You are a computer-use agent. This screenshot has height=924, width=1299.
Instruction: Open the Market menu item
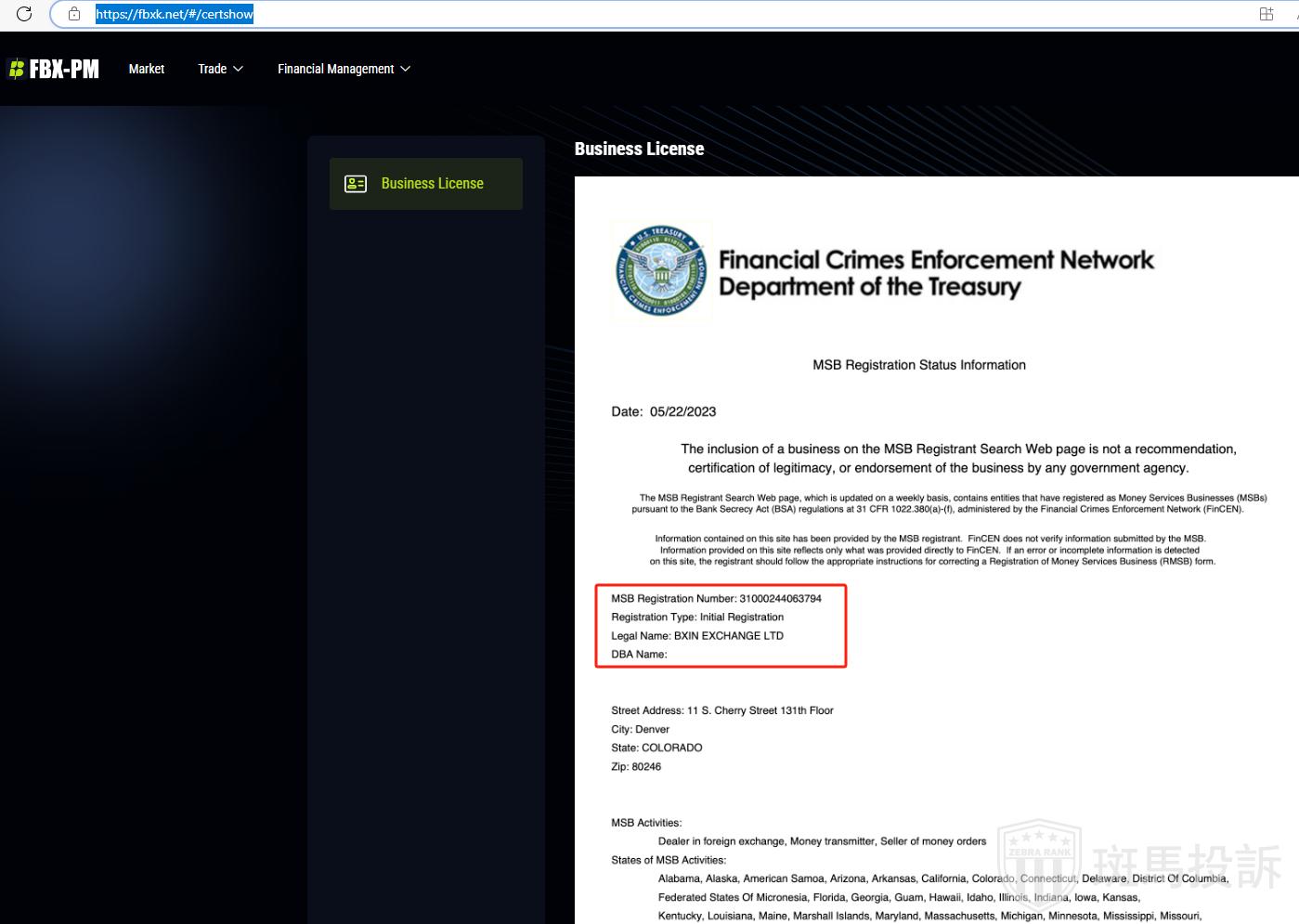(x=147, y=69)
